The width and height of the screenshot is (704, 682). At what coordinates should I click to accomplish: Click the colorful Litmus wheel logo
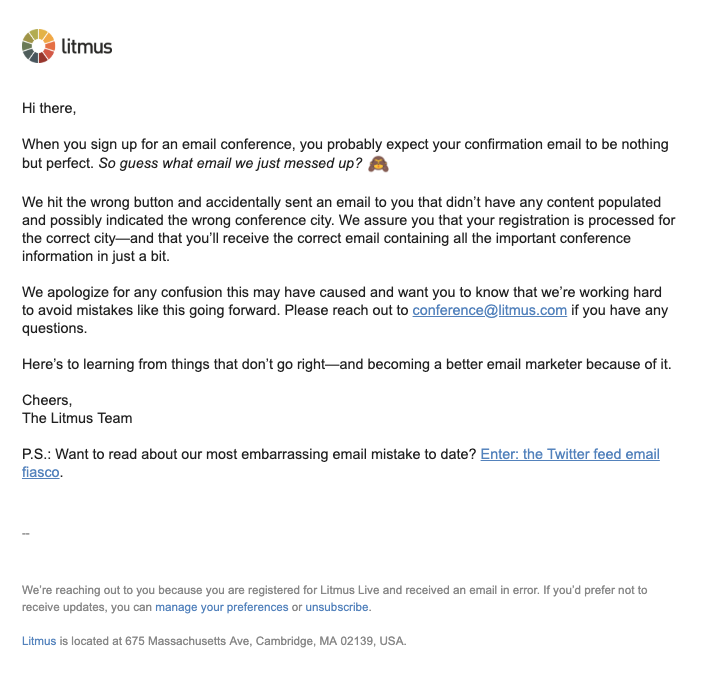pos(39,46)
